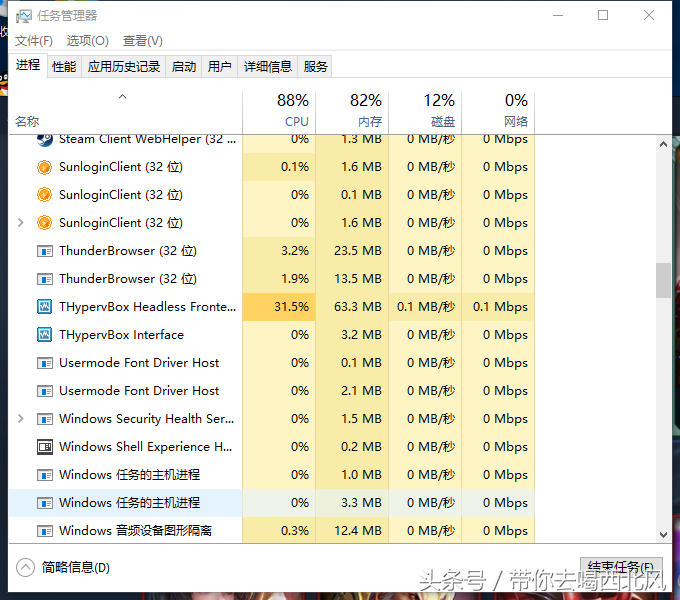Sort processes by the 磁盘 column header
Image resolution: width=680 pixels, height=600 pixels.
pyautogui.click(x=425, y=112)
